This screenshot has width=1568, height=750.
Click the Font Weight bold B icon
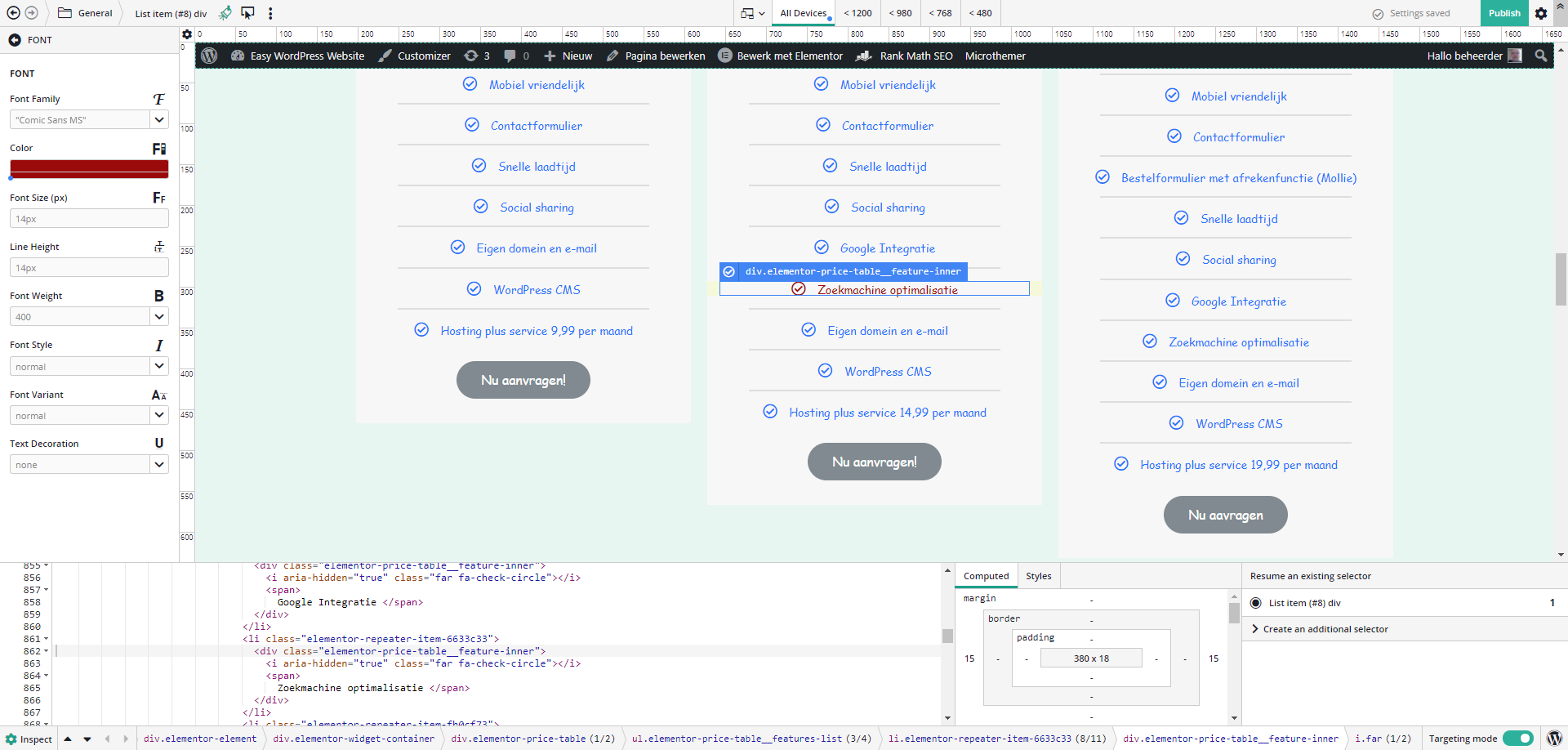[159, 296]
